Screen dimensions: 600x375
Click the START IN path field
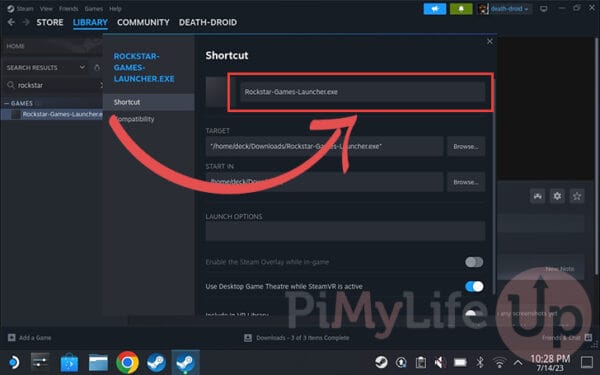point(324,182)
